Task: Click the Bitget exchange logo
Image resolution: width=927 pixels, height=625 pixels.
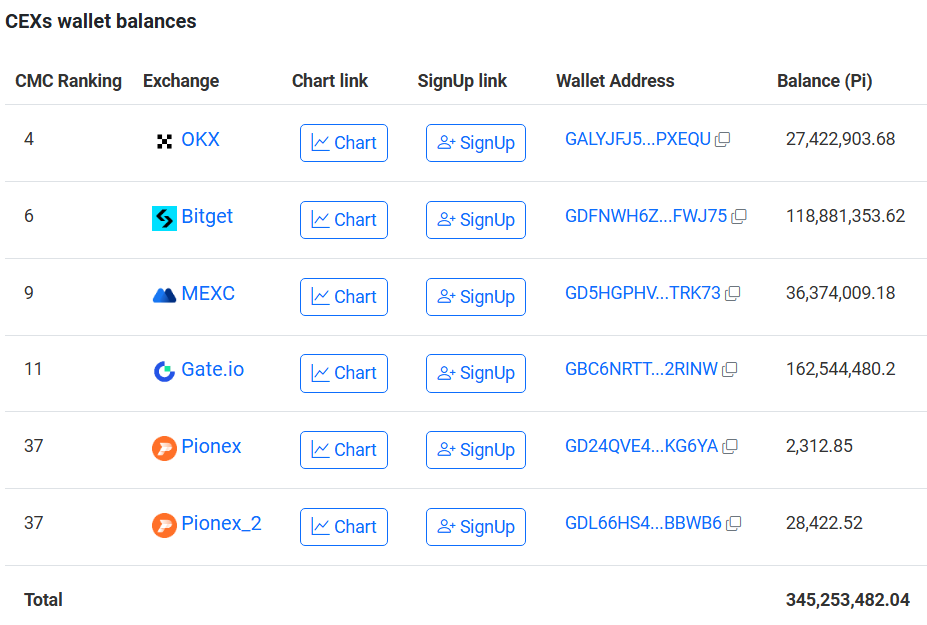Action: point(164,218)
